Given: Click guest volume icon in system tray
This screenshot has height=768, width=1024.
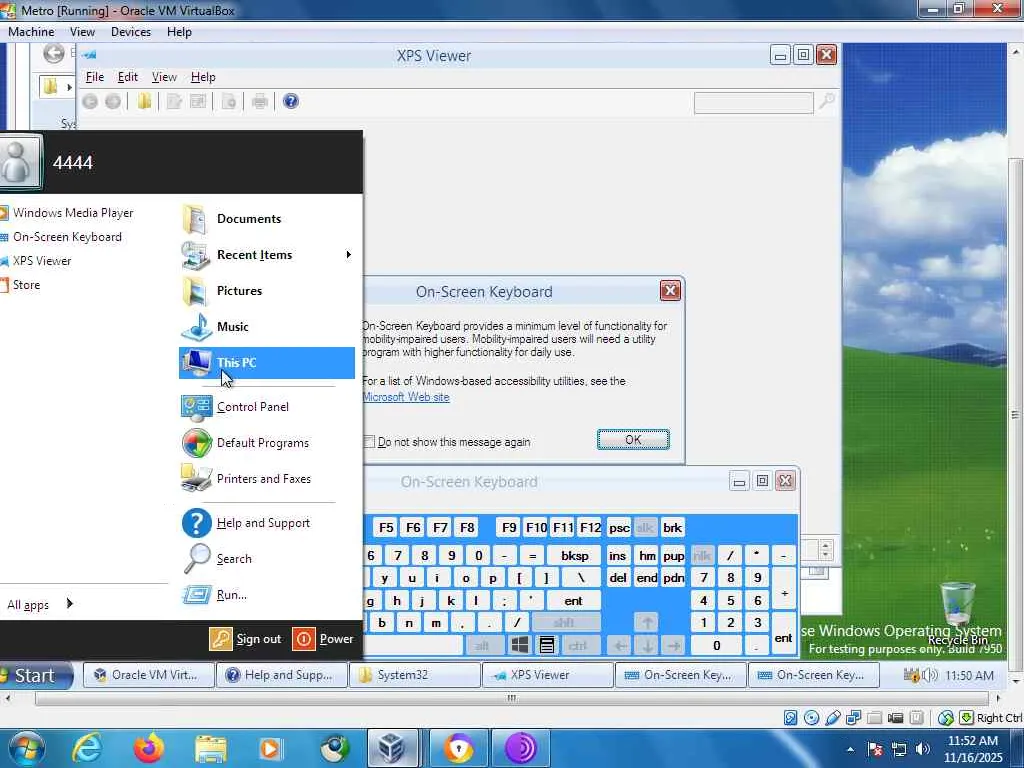Looking at the screenshot, I should (x=929, y=675).
